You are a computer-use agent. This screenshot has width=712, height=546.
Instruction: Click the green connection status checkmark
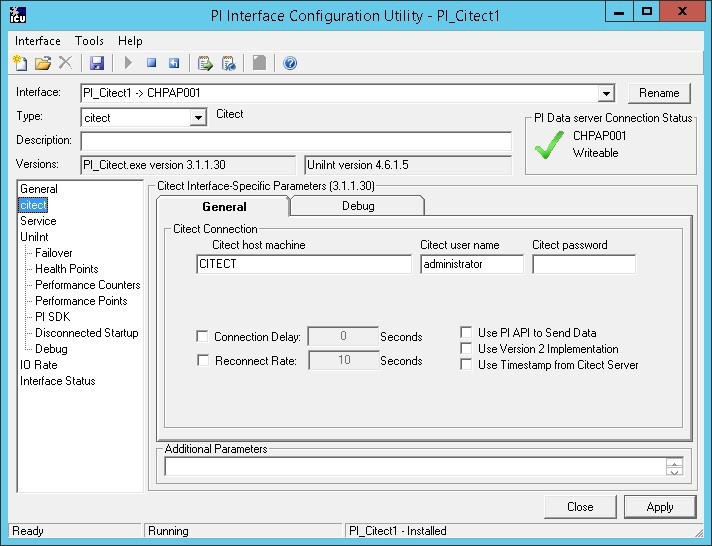coord(549,145)
